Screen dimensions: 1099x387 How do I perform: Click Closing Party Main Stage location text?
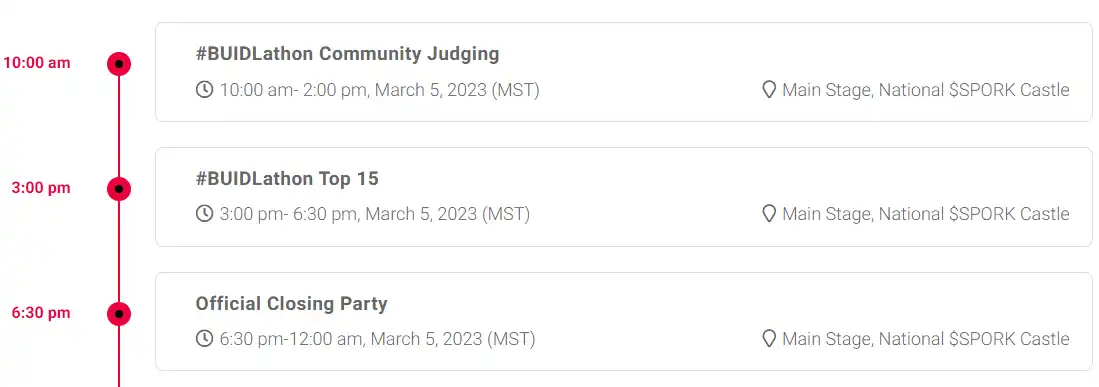click(x=926, y=339)
